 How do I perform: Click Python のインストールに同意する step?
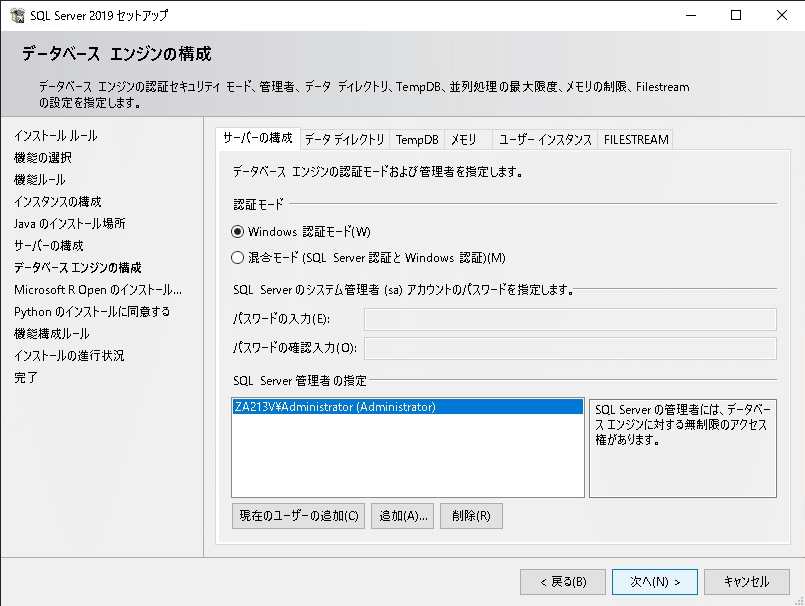point(92,312)
